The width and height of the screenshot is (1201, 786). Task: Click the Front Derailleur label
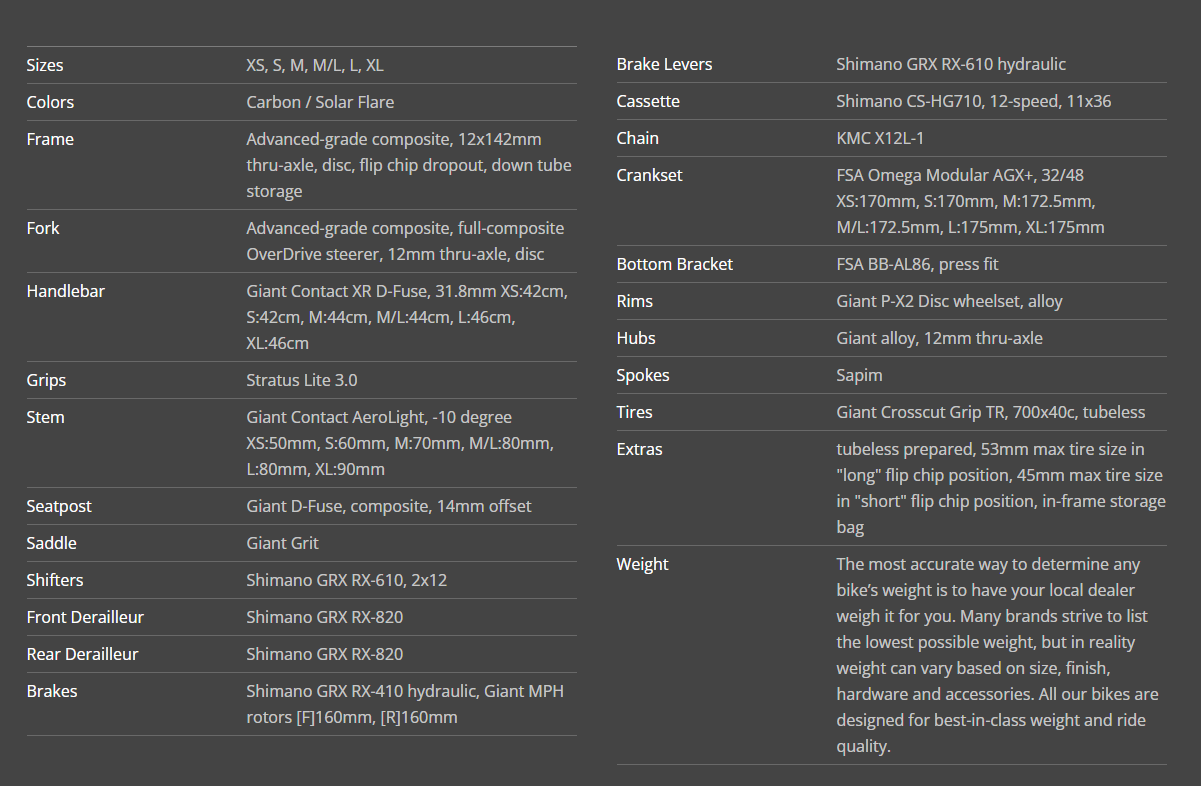pyautogui.click(x=85, y=617)
